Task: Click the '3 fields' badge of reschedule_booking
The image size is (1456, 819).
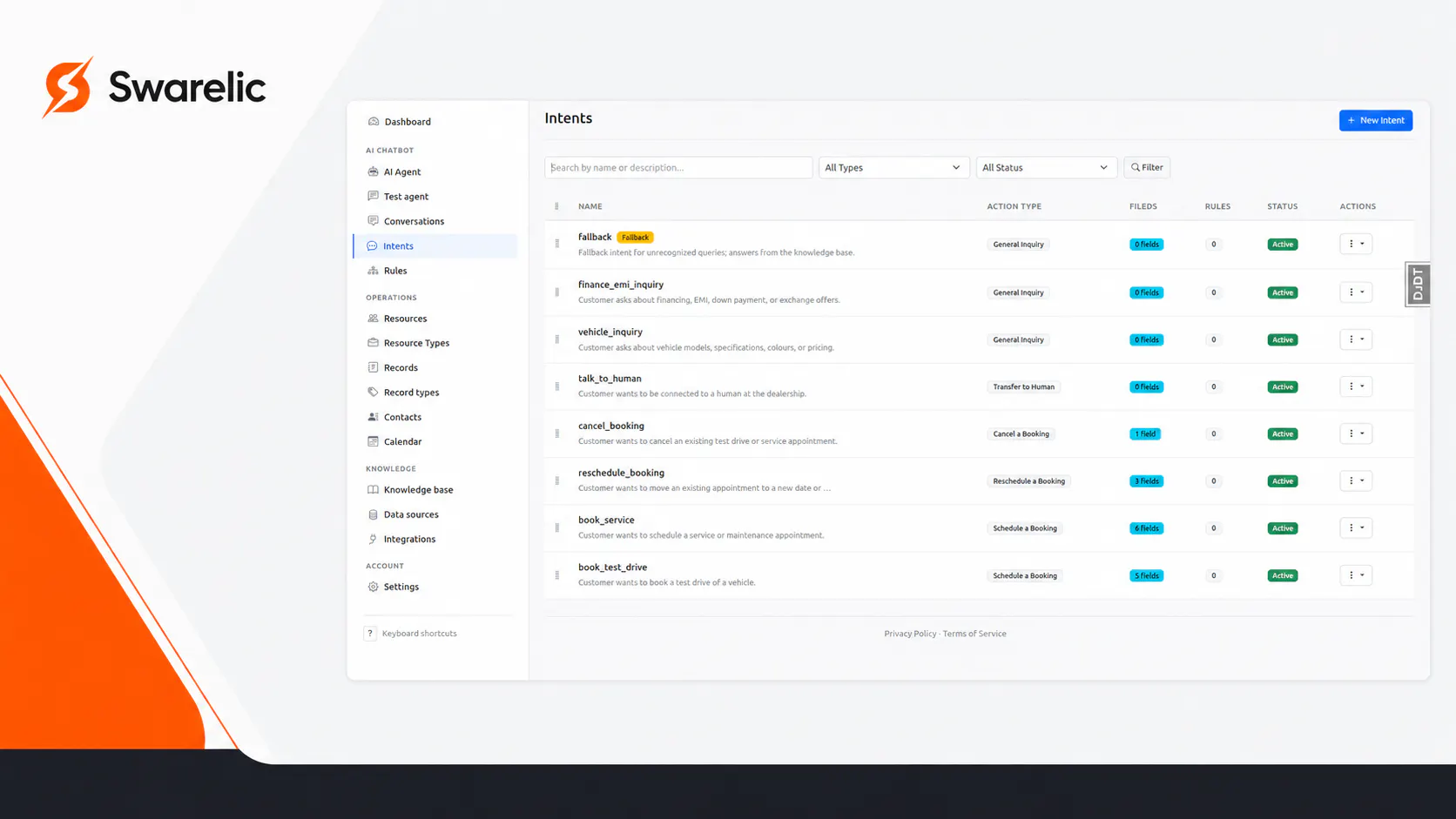Action: [x=1146, y=481]
